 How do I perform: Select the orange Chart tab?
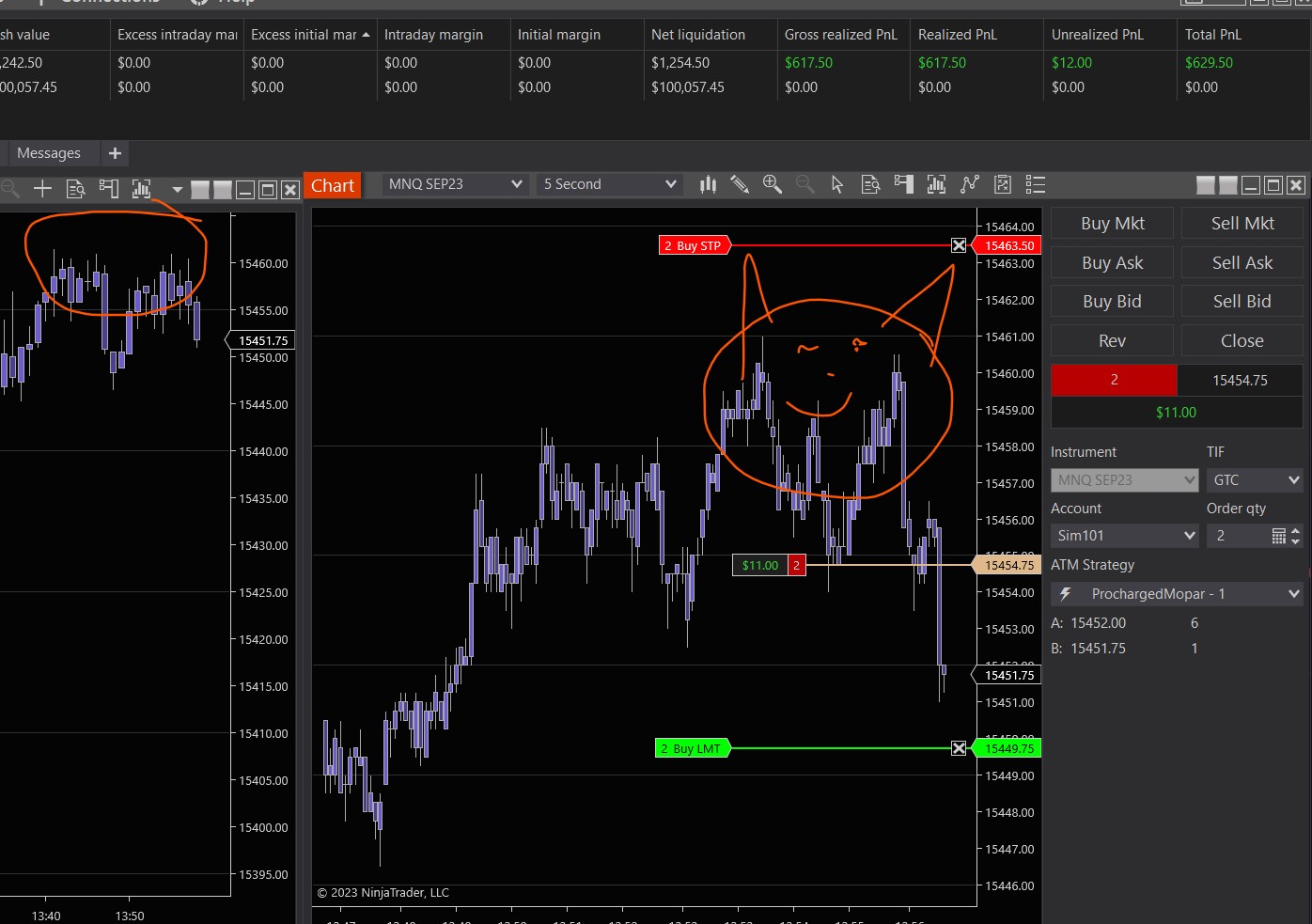coord(333,186)
